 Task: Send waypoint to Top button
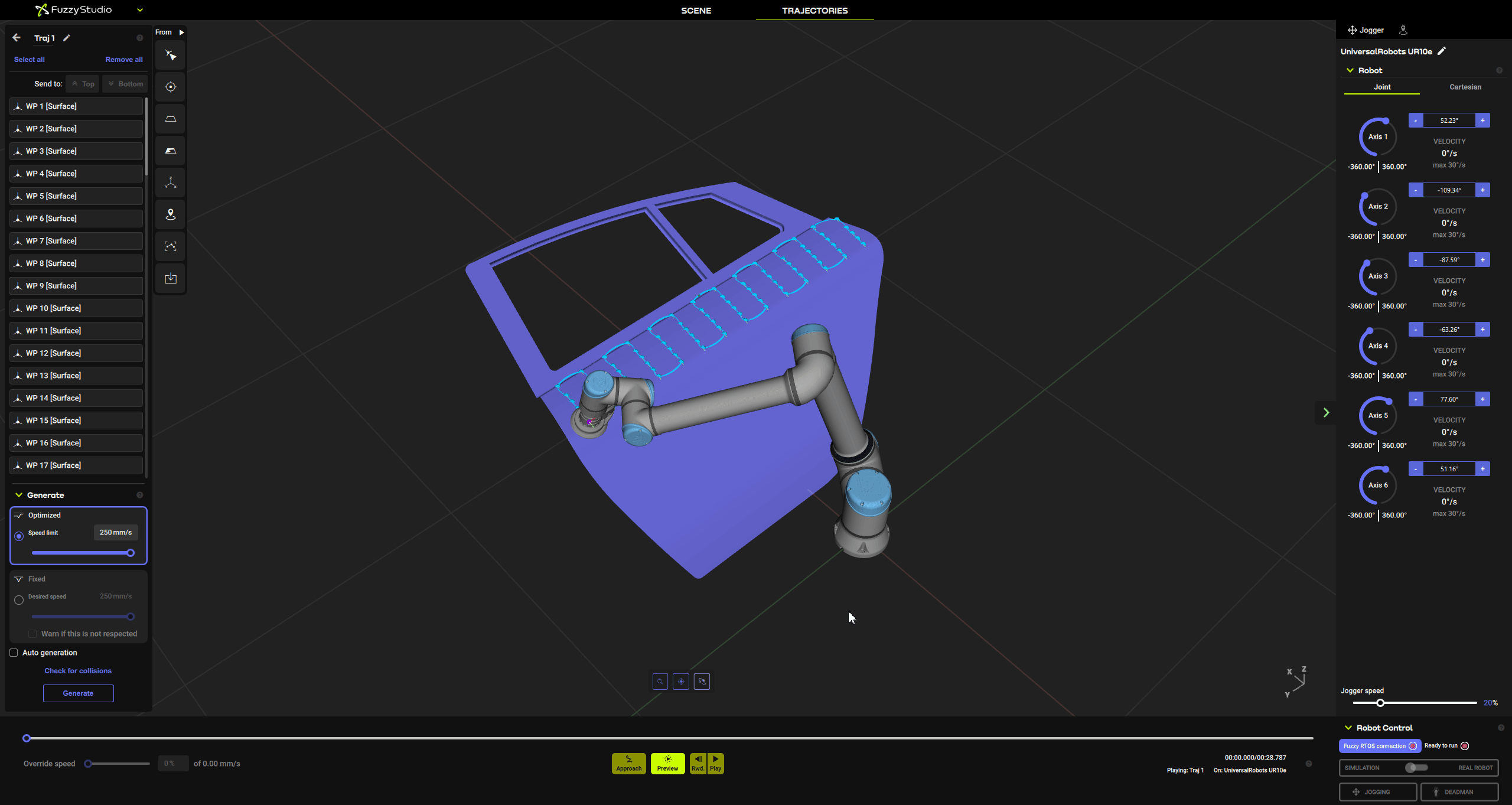[83, 84]
